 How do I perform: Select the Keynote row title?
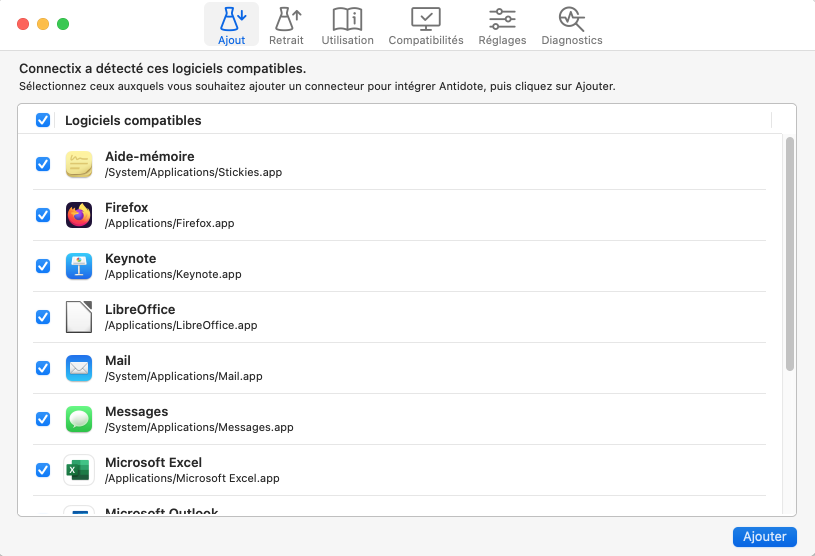pyautogui.click(x=130, y=258)
